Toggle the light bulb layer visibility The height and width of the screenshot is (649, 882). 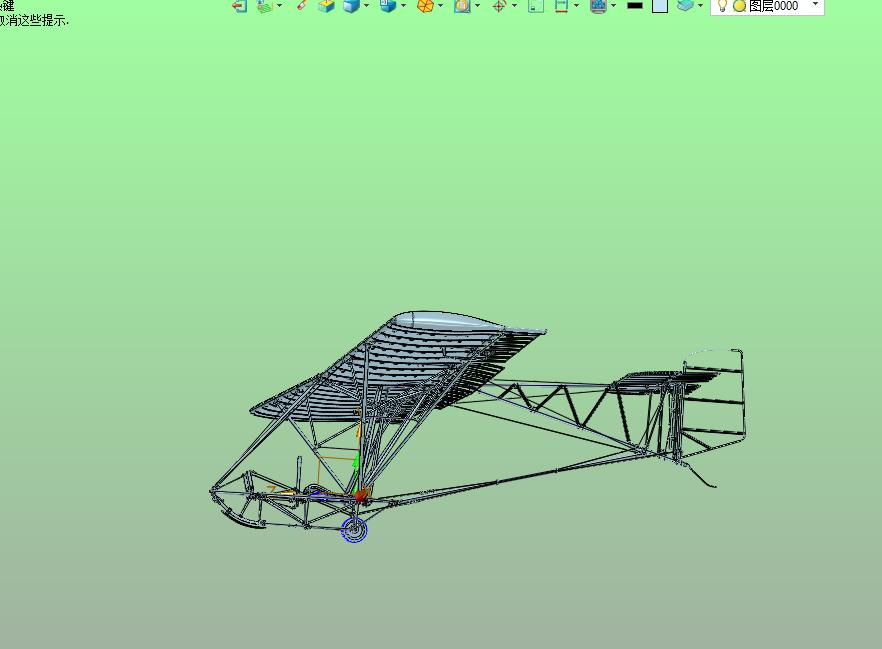pyautogui.click(x=723, y=6)
